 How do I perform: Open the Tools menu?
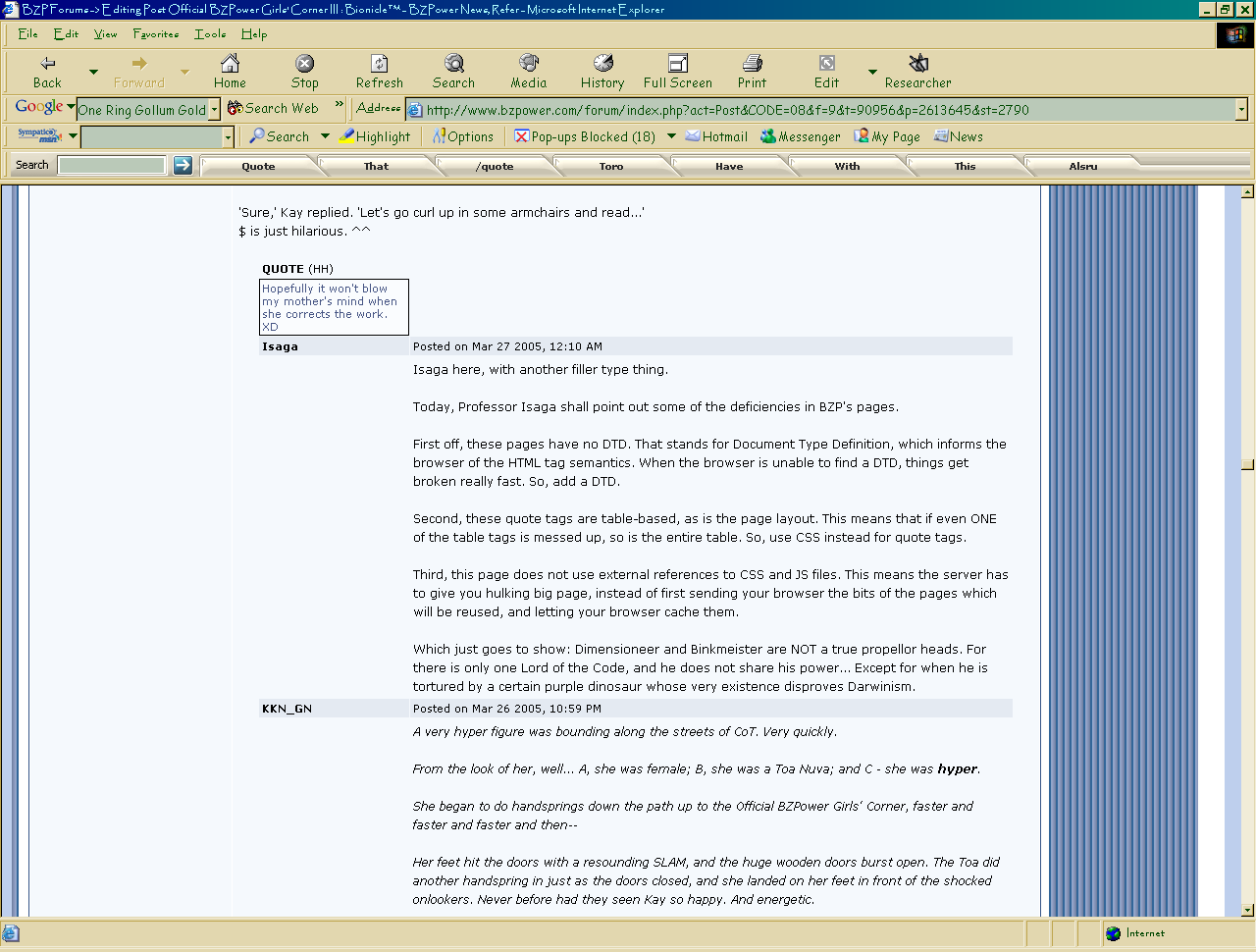[210, 33]
